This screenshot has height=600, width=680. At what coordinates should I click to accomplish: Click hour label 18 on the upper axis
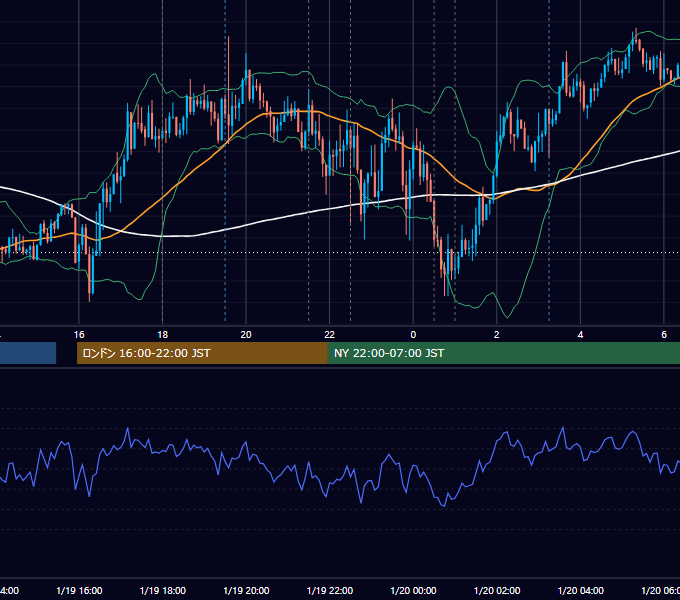coord(163,334)
